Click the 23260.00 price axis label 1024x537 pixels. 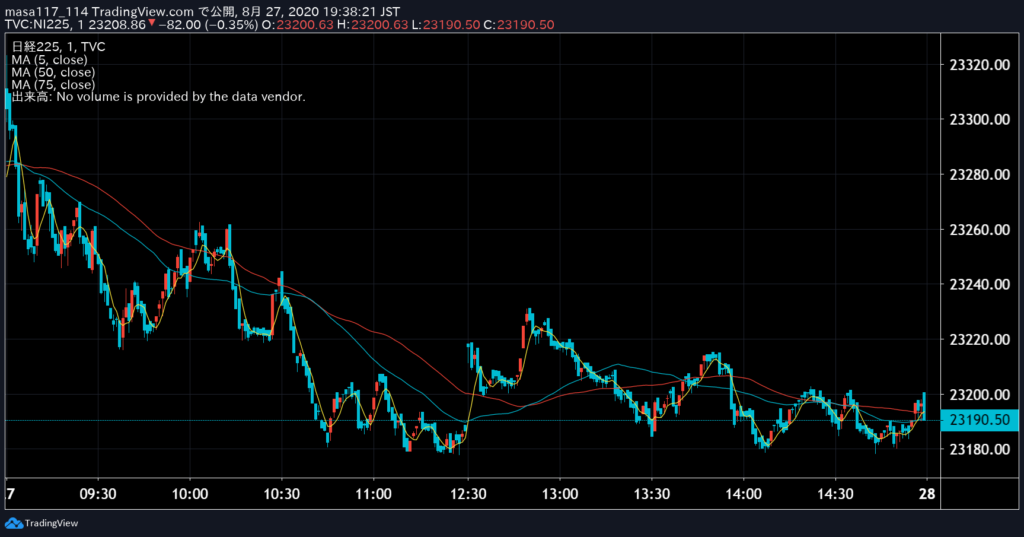pyautogui.click(x=980, y=230)
